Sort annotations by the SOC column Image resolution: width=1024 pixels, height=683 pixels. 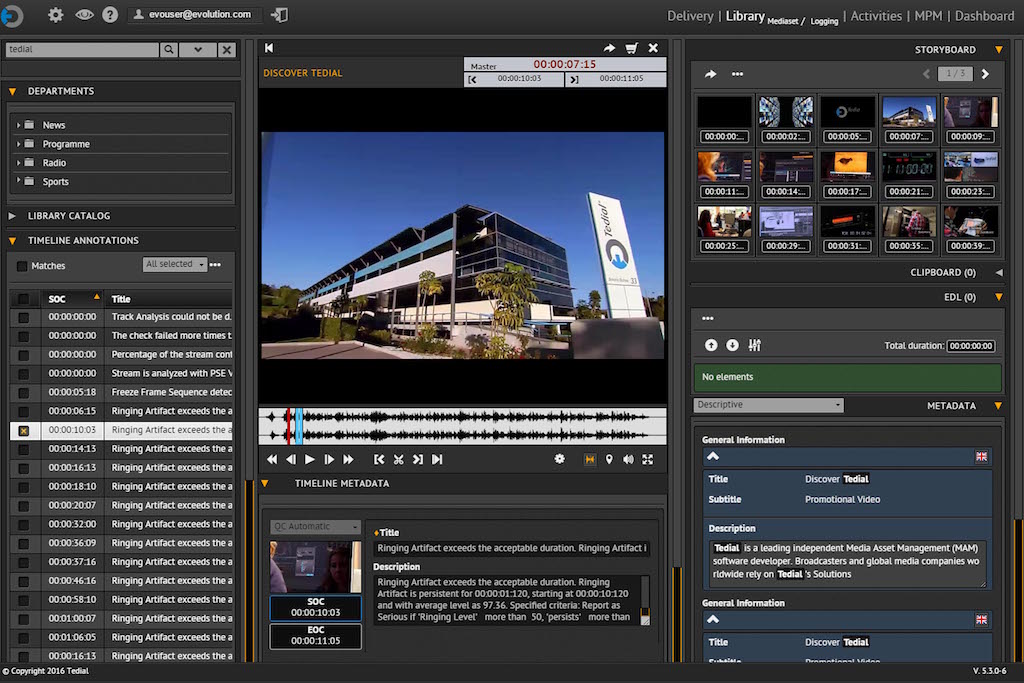pos(72,299)
